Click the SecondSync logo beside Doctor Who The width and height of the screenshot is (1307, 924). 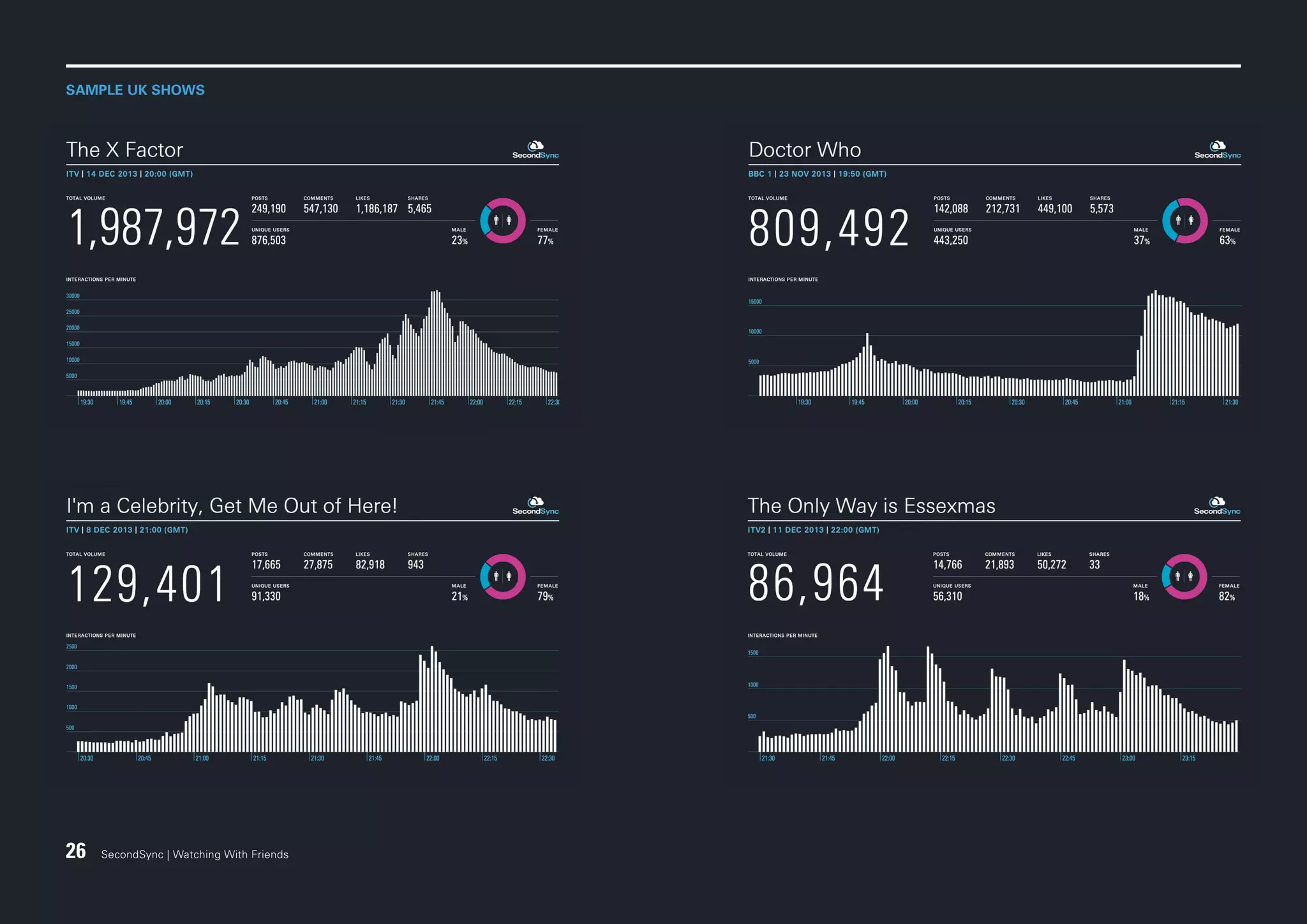(1217, 151)
